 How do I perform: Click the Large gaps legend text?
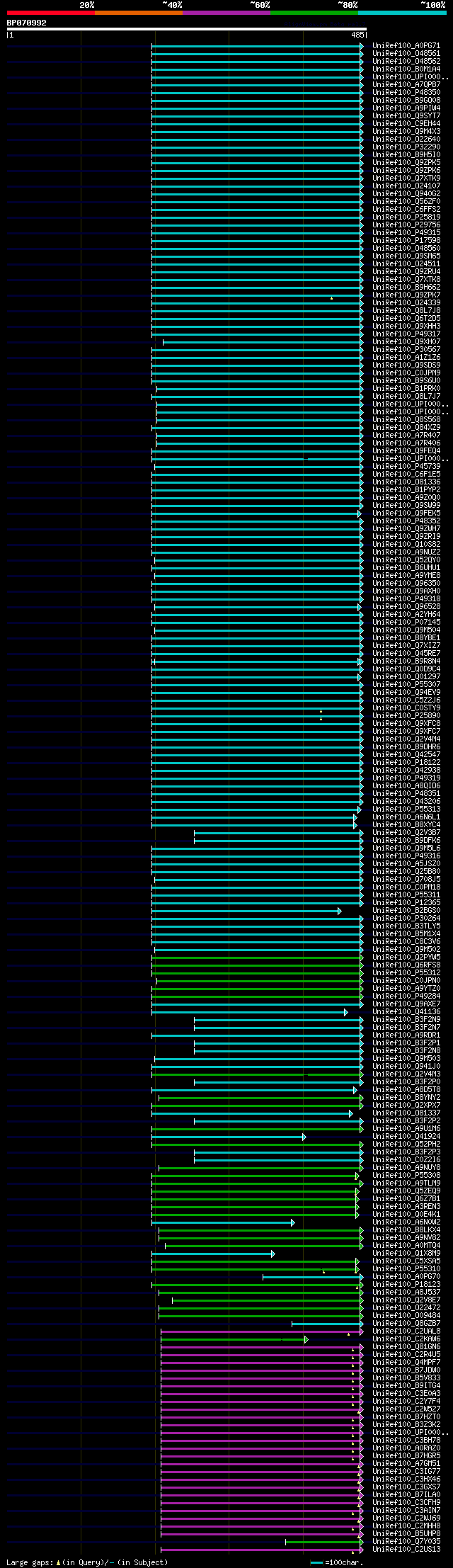[87, 1562]
